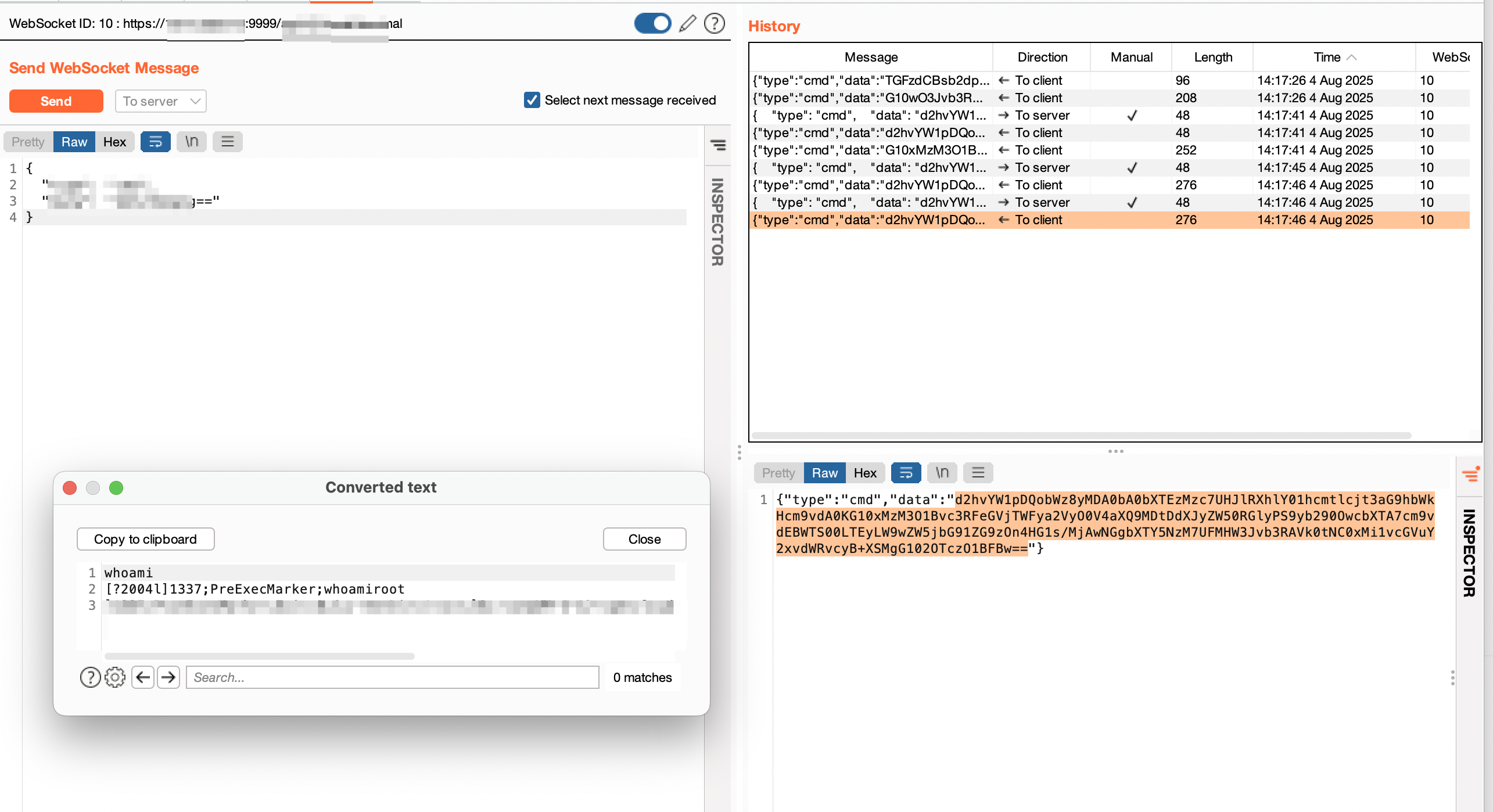Image resolution: width=1493 pixels, height=812 pixels.
Task: Switch to Pretty view in send editor
Action: coord(28,142)
